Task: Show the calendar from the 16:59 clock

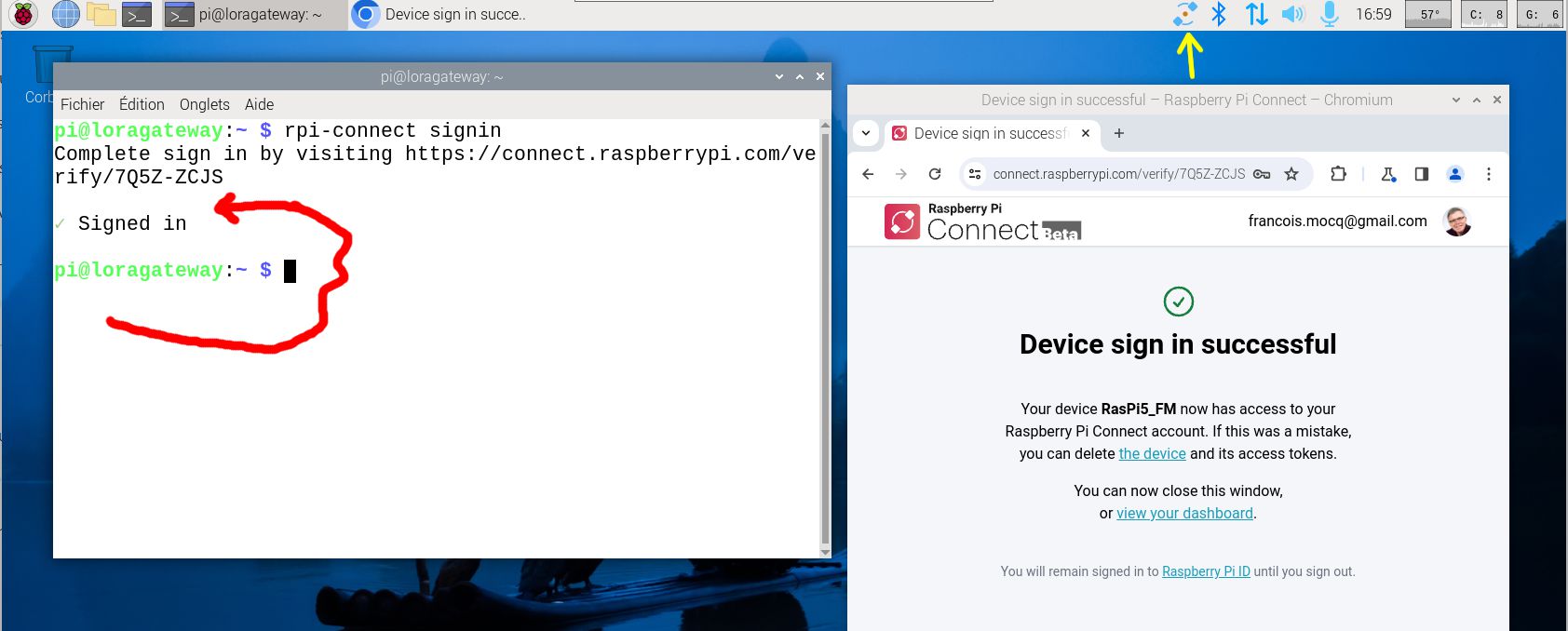Action: 1373,14
